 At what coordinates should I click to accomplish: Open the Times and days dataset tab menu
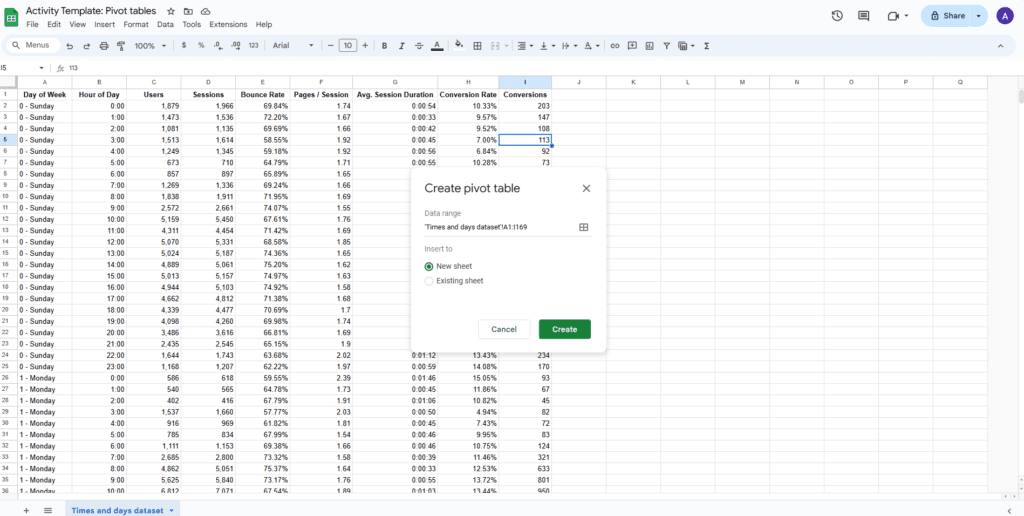(x=171, y=510)
